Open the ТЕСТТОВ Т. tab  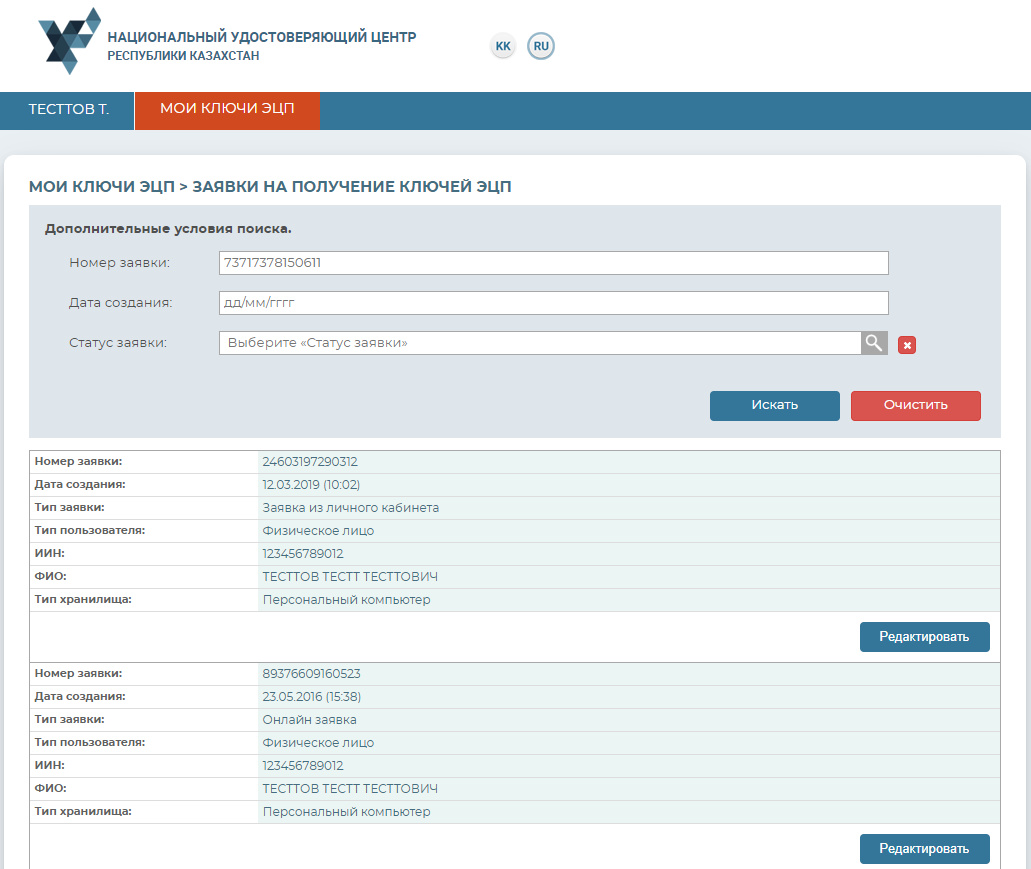(68, 110)
